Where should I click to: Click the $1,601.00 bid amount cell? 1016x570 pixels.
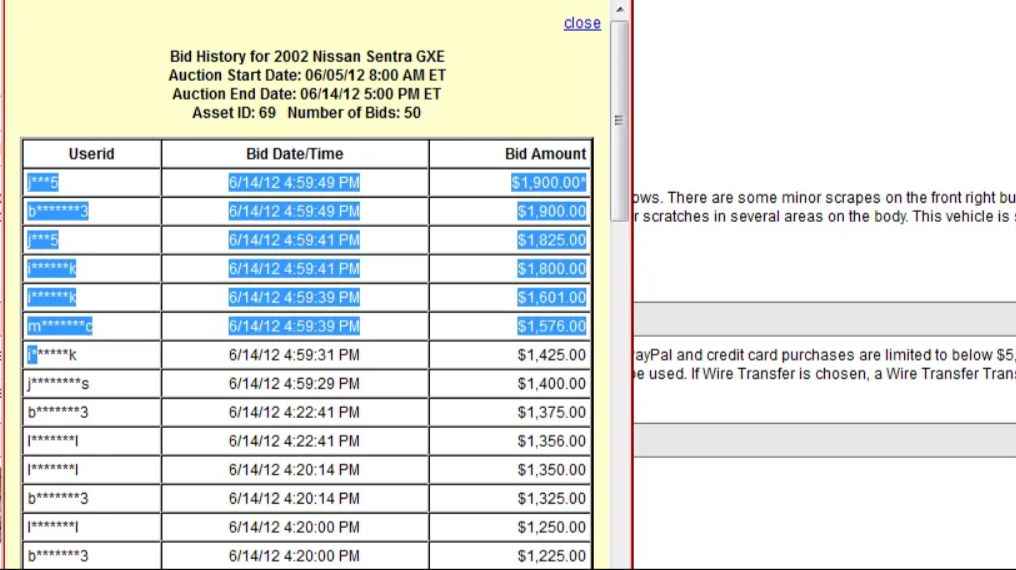(x=551, y=297)
